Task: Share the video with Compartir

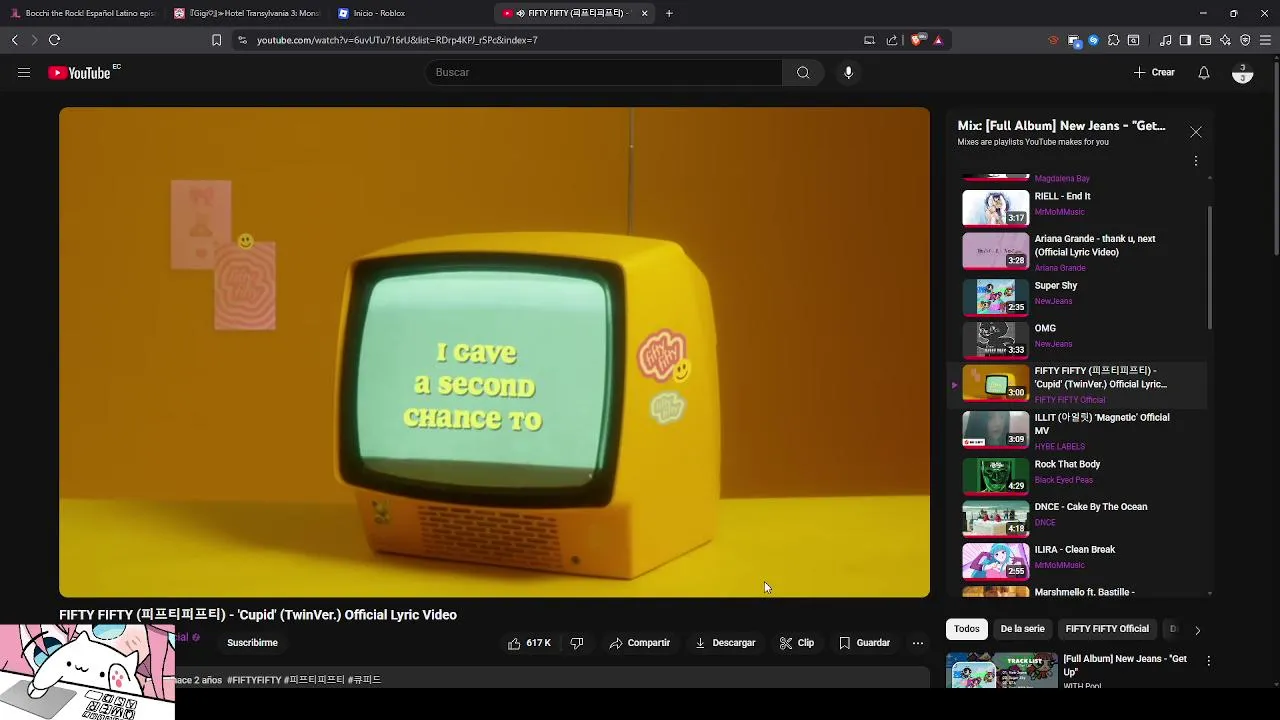Action: click(x=640, y=643)
